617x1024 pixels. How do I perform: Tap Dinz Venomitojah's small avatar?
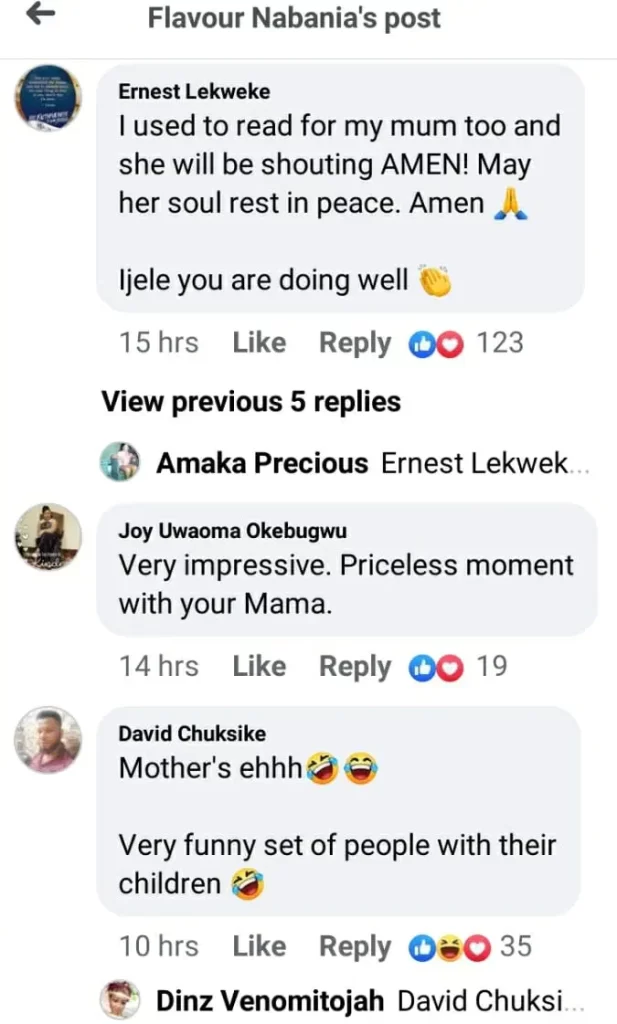click(x=120, y=999)
